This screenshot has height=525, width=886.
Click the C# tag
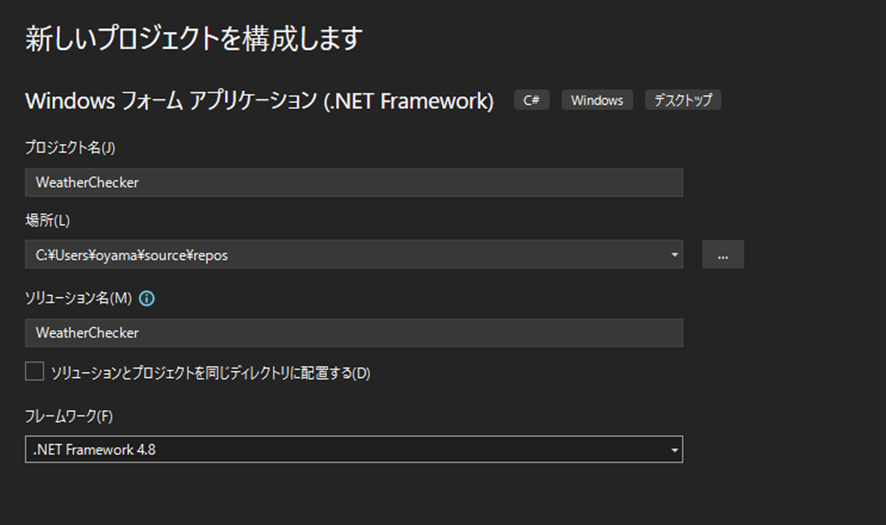click(x=532, y=100)
